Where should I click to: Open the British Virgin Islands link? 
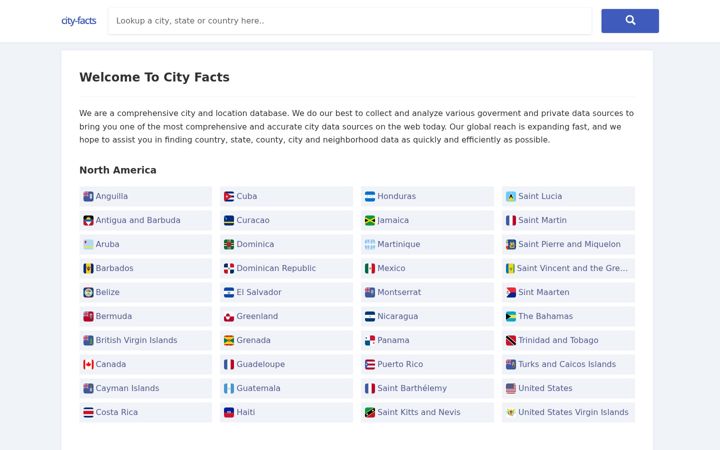[146, 340]
